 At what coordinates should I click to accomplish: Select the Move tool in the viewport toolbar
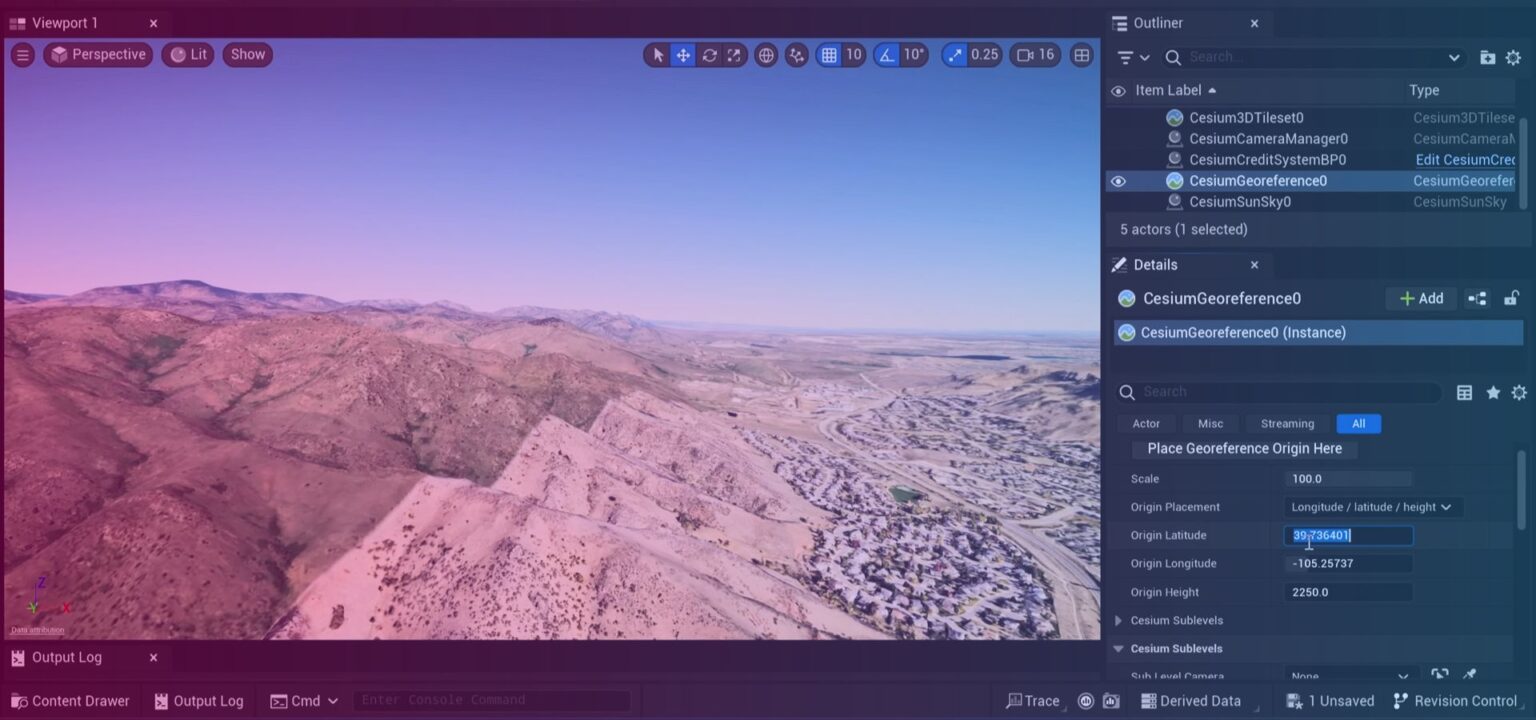coord(683,55)
